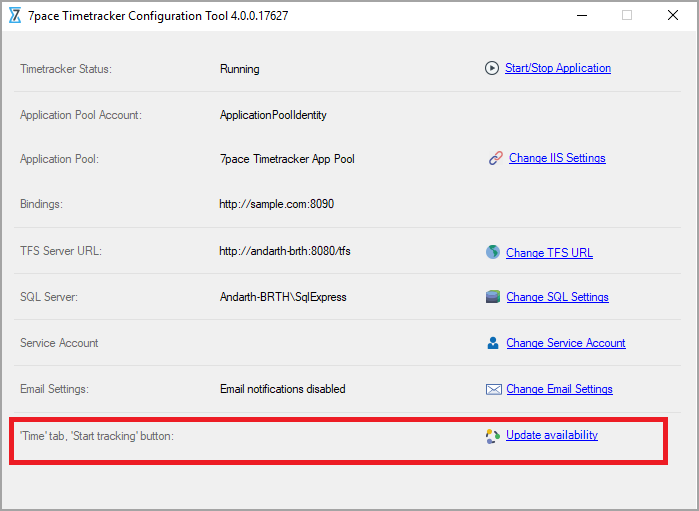
Task: Click the 'Application Pool:' label
Action: pyautogui.click(x=59, y=159)
